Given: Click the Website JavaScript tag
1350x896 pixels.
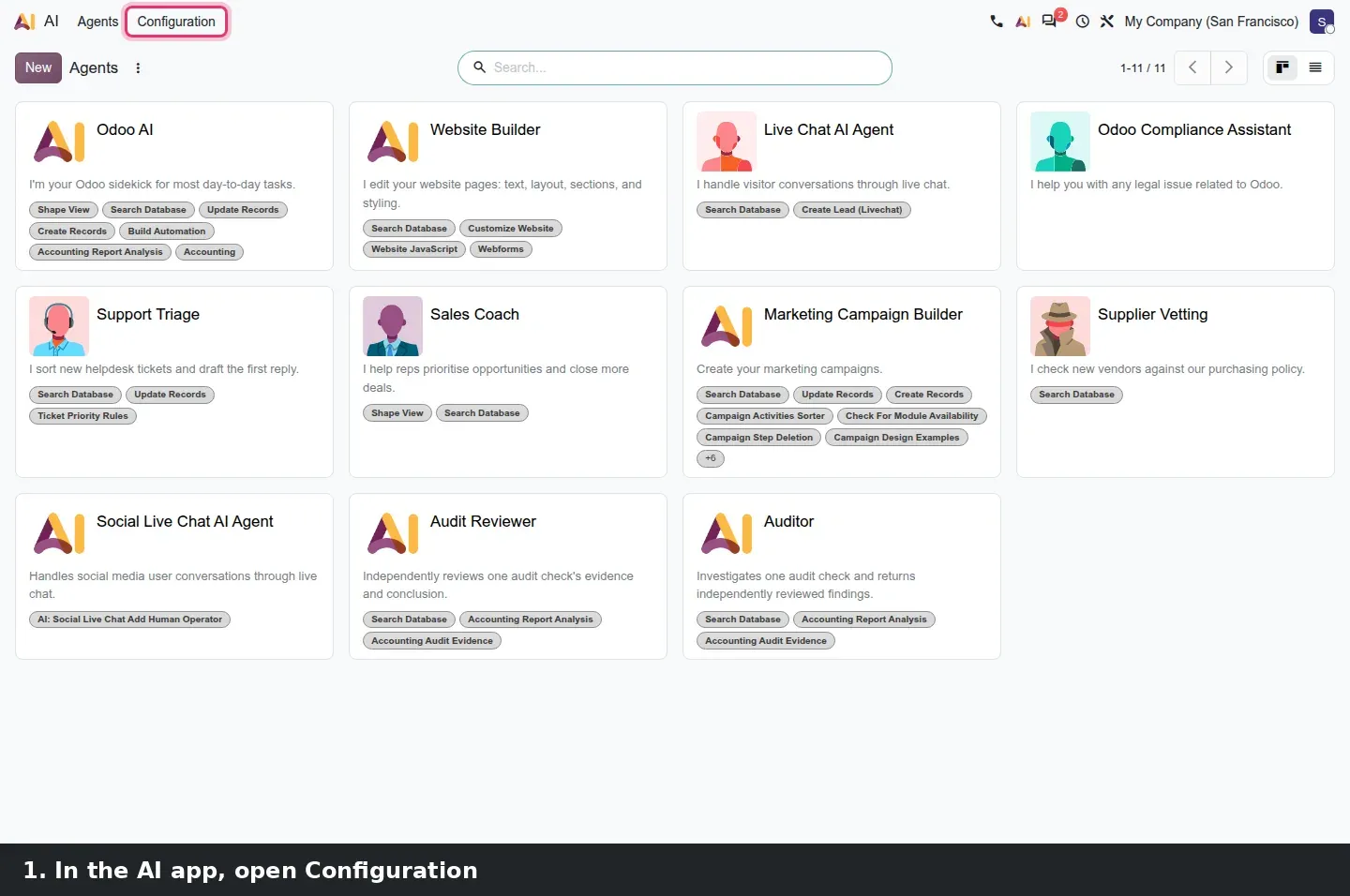Looking at the screenshot, I should 414,249.
